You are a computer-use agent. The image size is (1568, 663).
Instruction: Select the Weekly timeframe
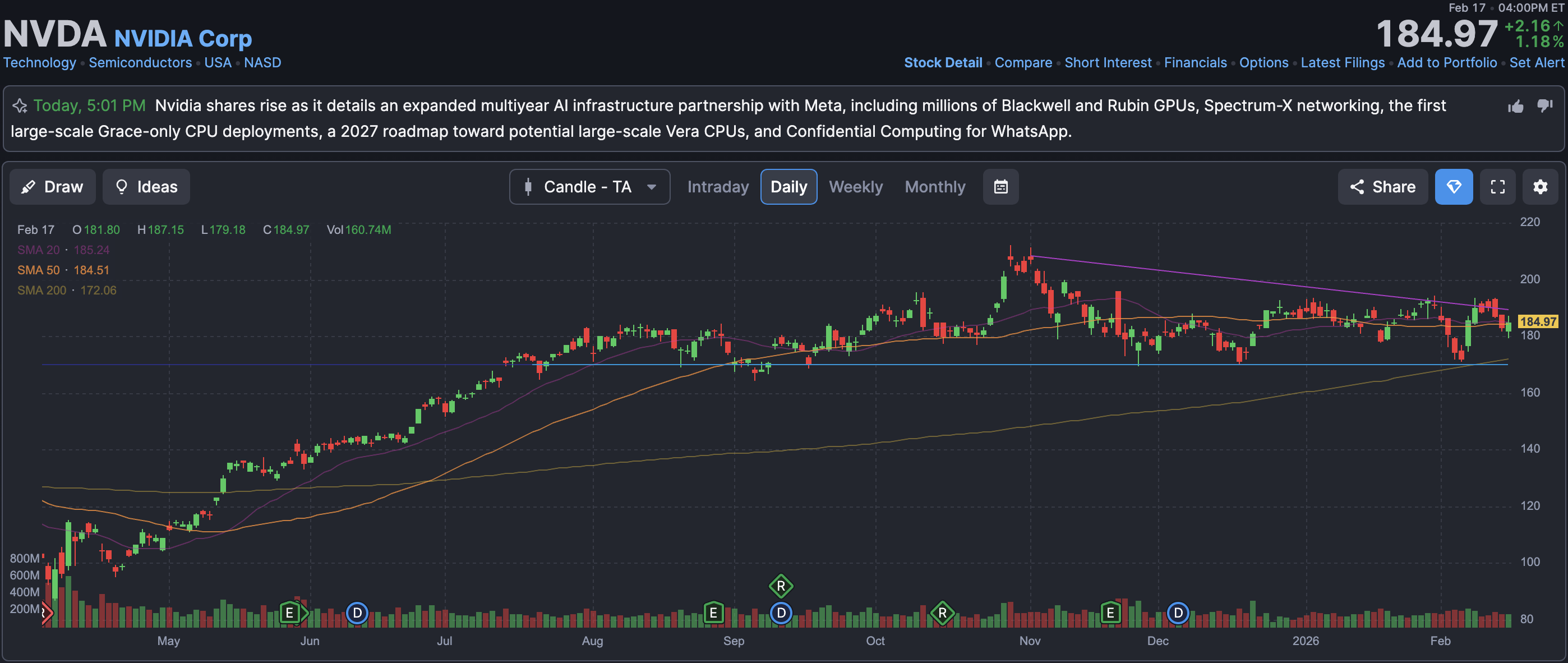coord(855,187)
